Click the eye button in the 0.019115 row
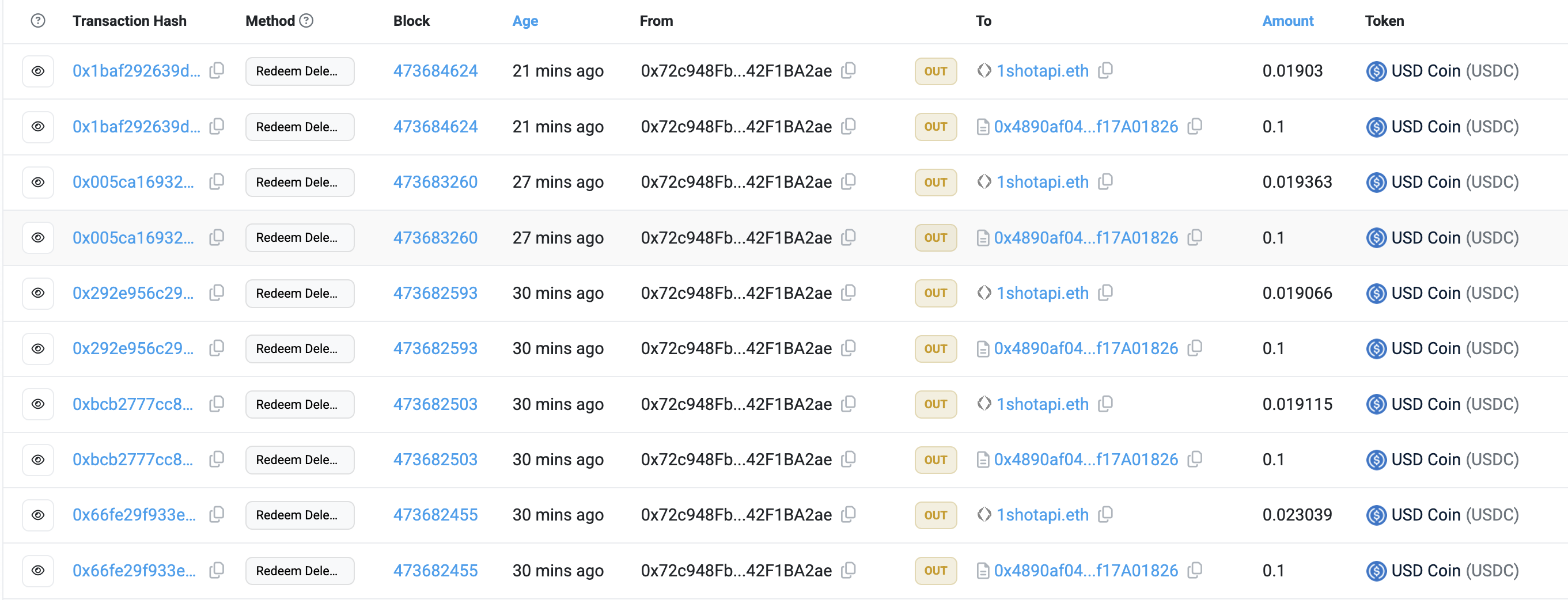The height and width of the screenshot is (600, 1568). coord(38,404)
